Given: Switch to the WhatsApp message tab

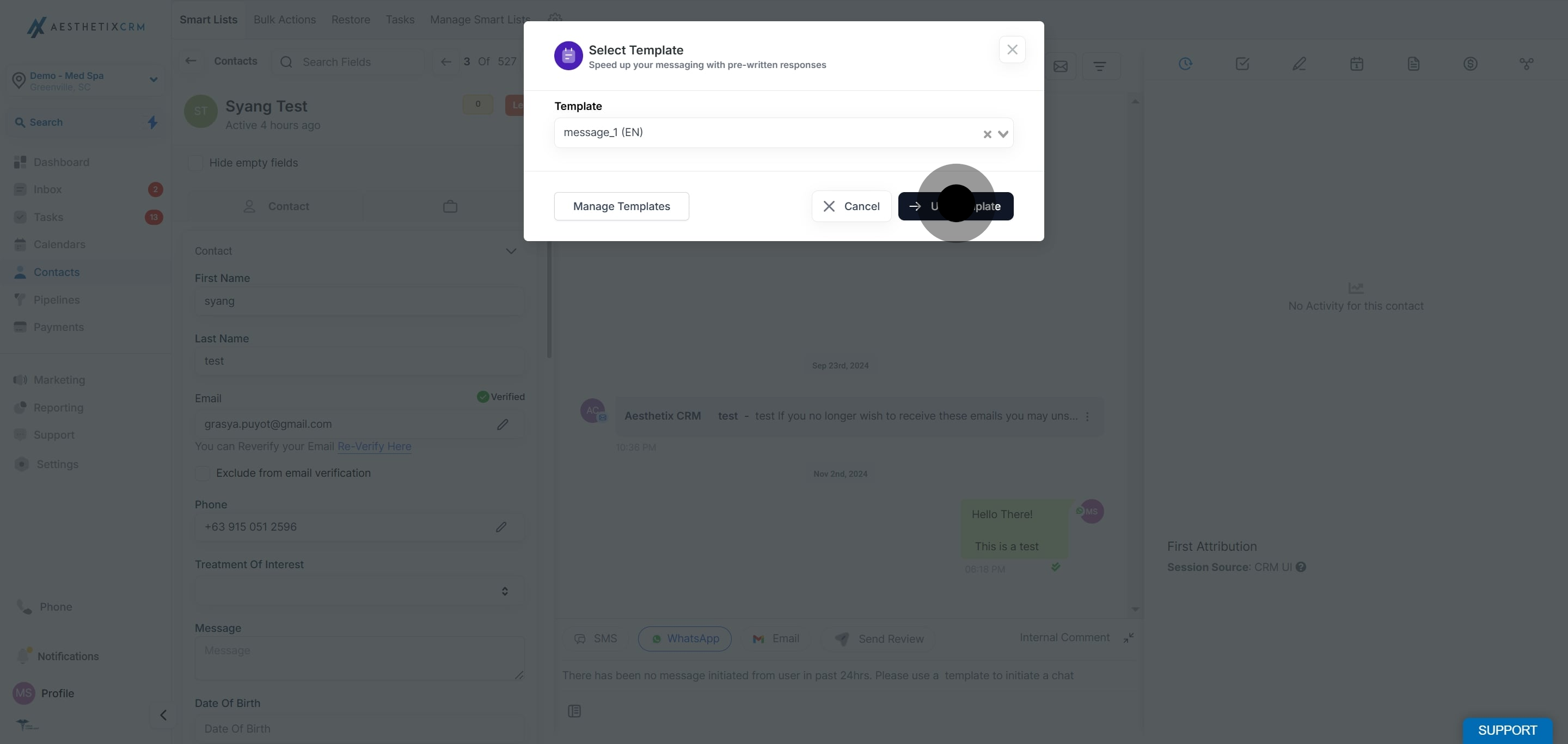Looking at the screenshot, I should click(x=684, y=639).
